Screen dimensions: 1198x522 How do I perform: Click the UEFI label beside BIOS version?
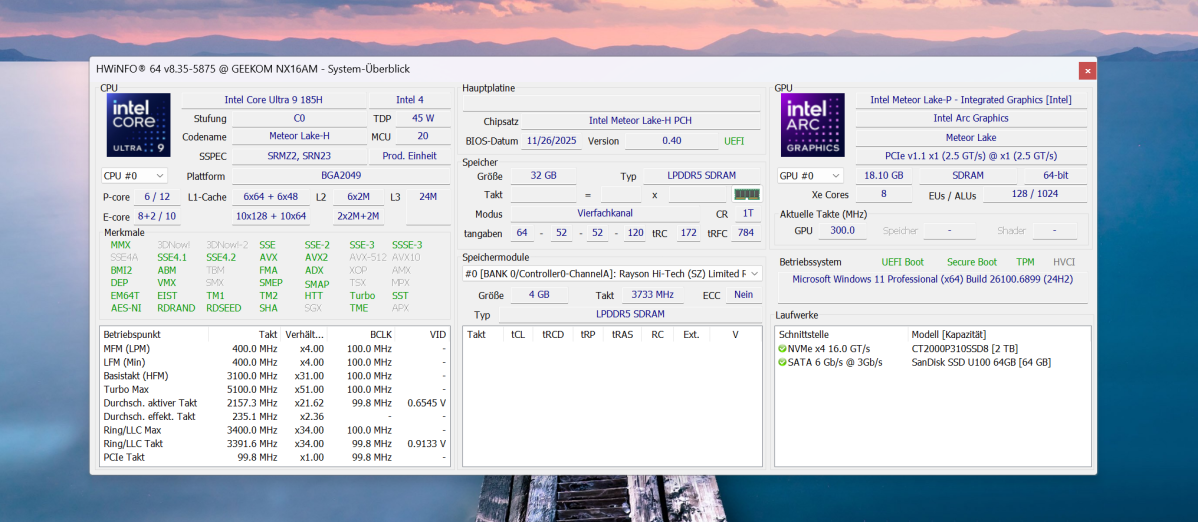coord(733,141)
